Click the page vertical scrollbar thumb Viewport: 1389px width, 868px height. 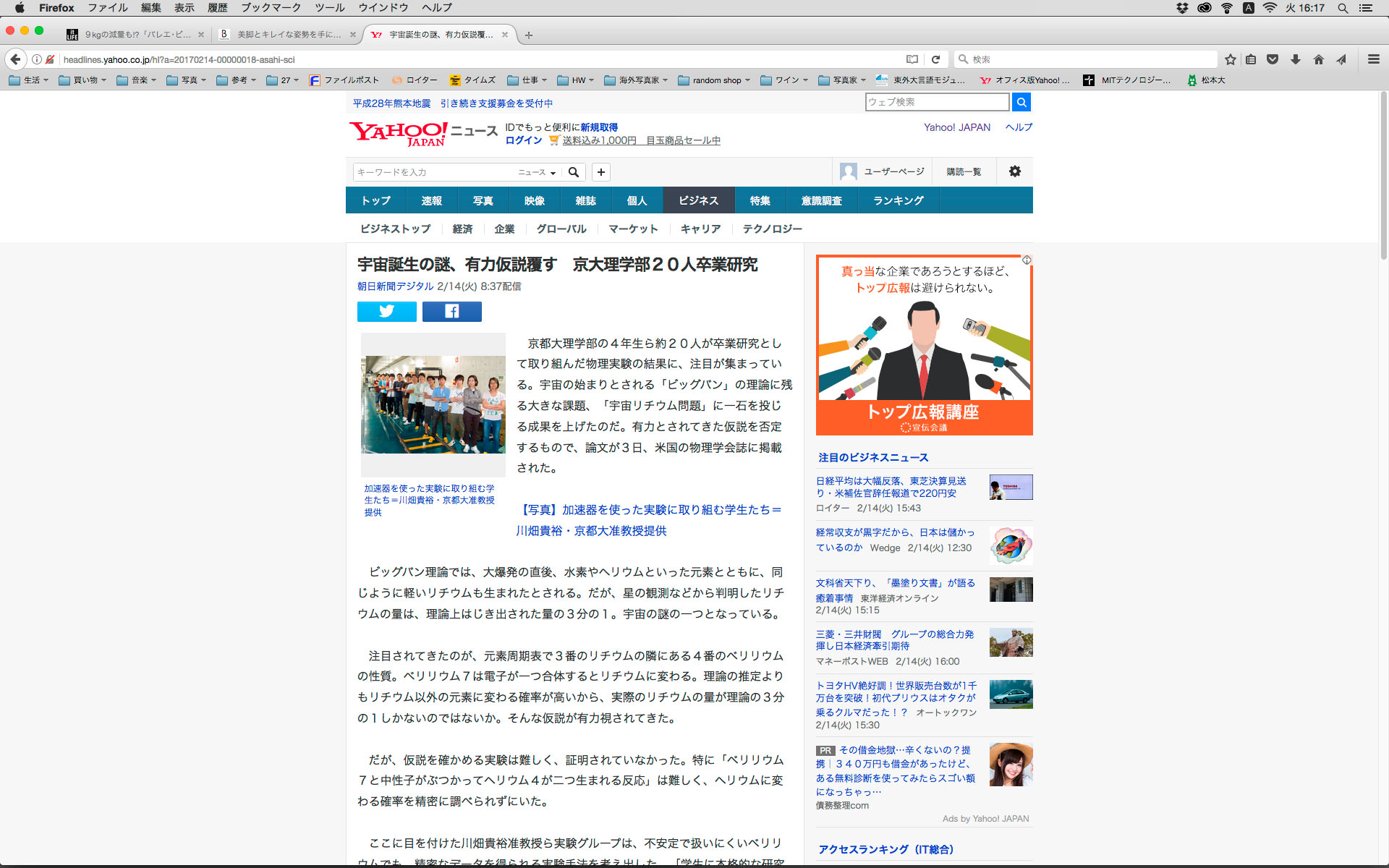1383,174
